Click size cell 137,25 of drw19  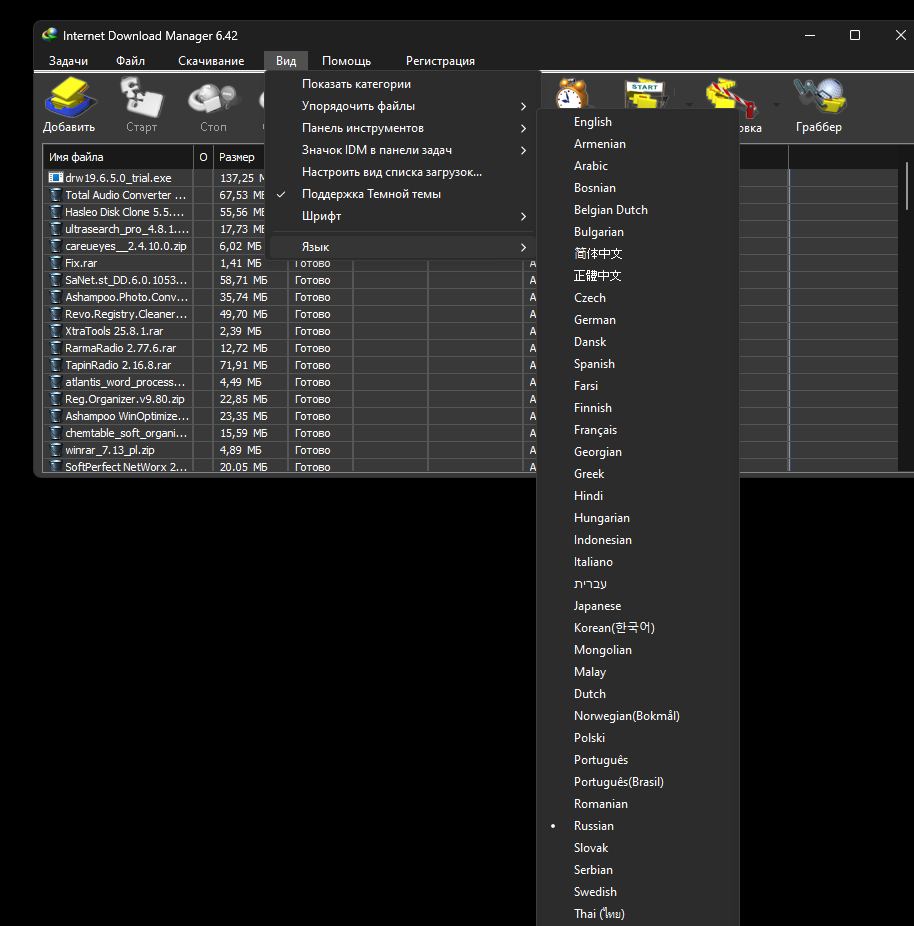click(x=239, y=178)
